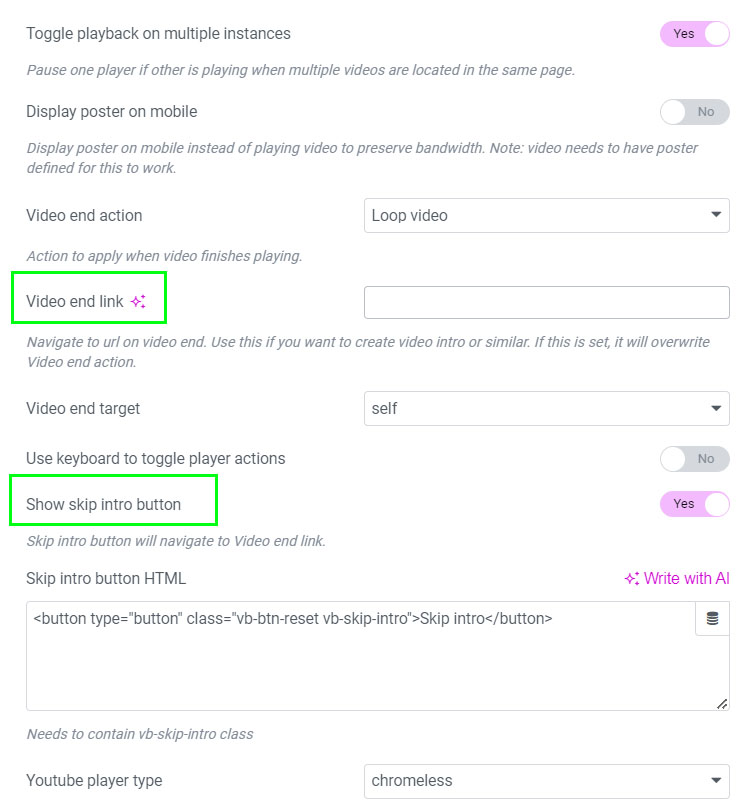Expand the Video end target dropdown

coord(546,408)
